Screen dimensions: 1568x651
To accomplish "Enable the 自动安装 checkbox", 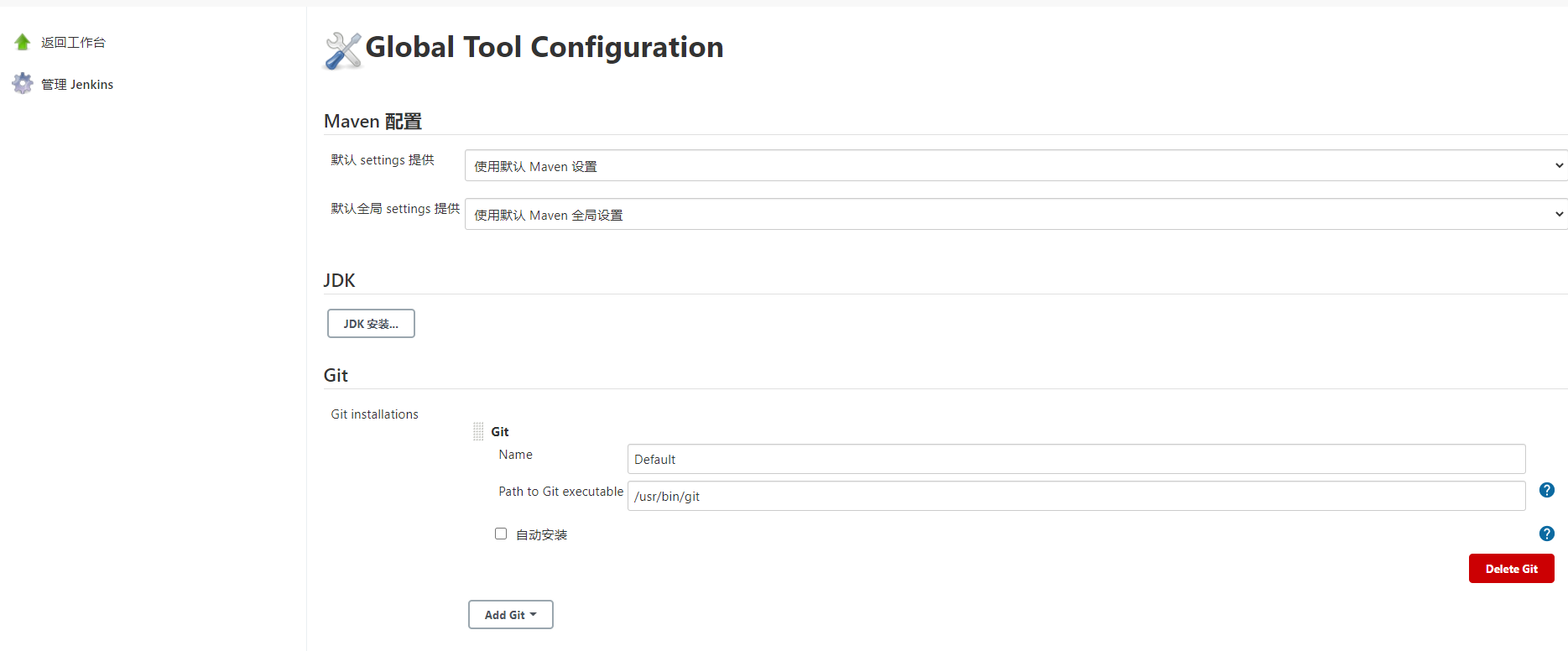I will click(501, 534).
